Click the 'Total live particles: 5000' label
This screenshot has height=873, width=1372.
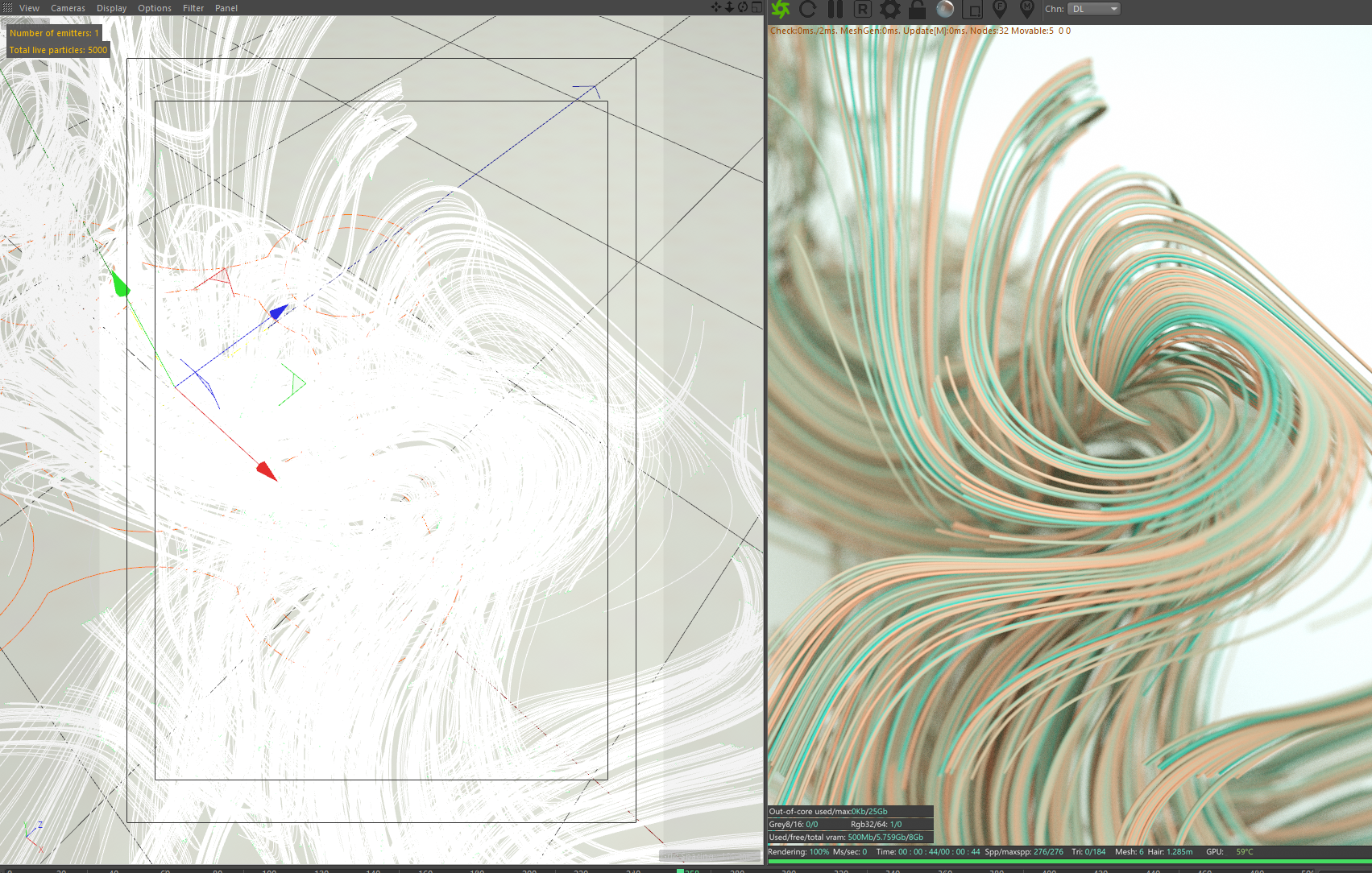point(58,50)
